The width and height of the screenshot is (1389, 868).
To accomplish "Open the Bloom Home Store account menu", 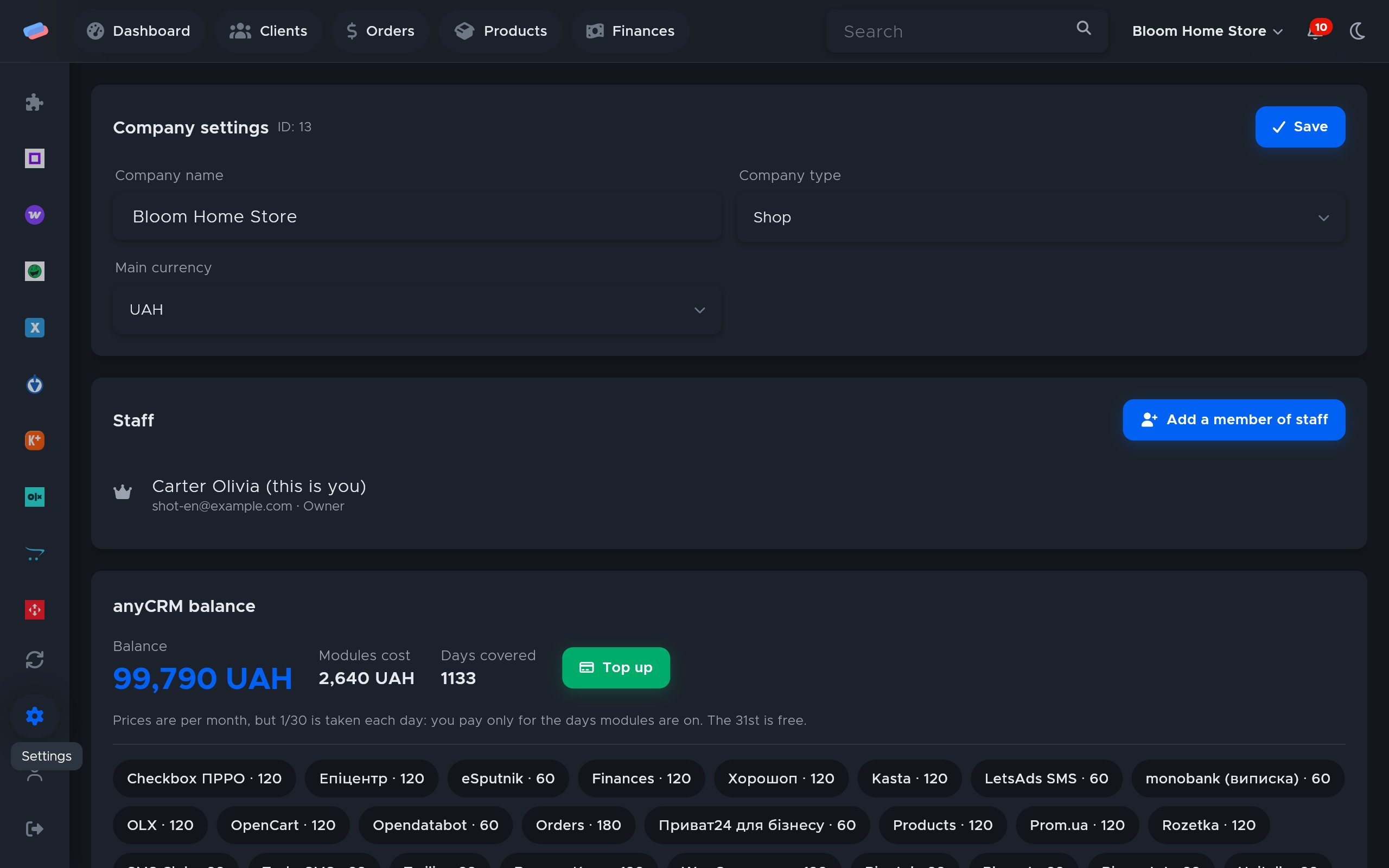I will click(x=1207, y=31).
